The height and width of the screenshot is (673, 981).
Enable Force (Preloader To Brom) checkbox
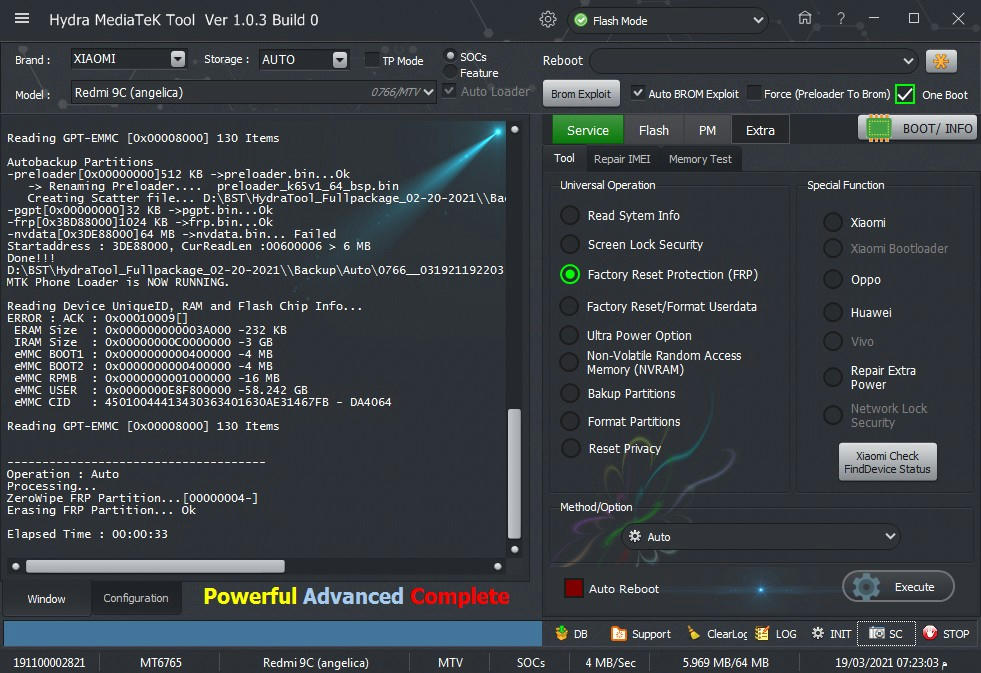(755, 93)
